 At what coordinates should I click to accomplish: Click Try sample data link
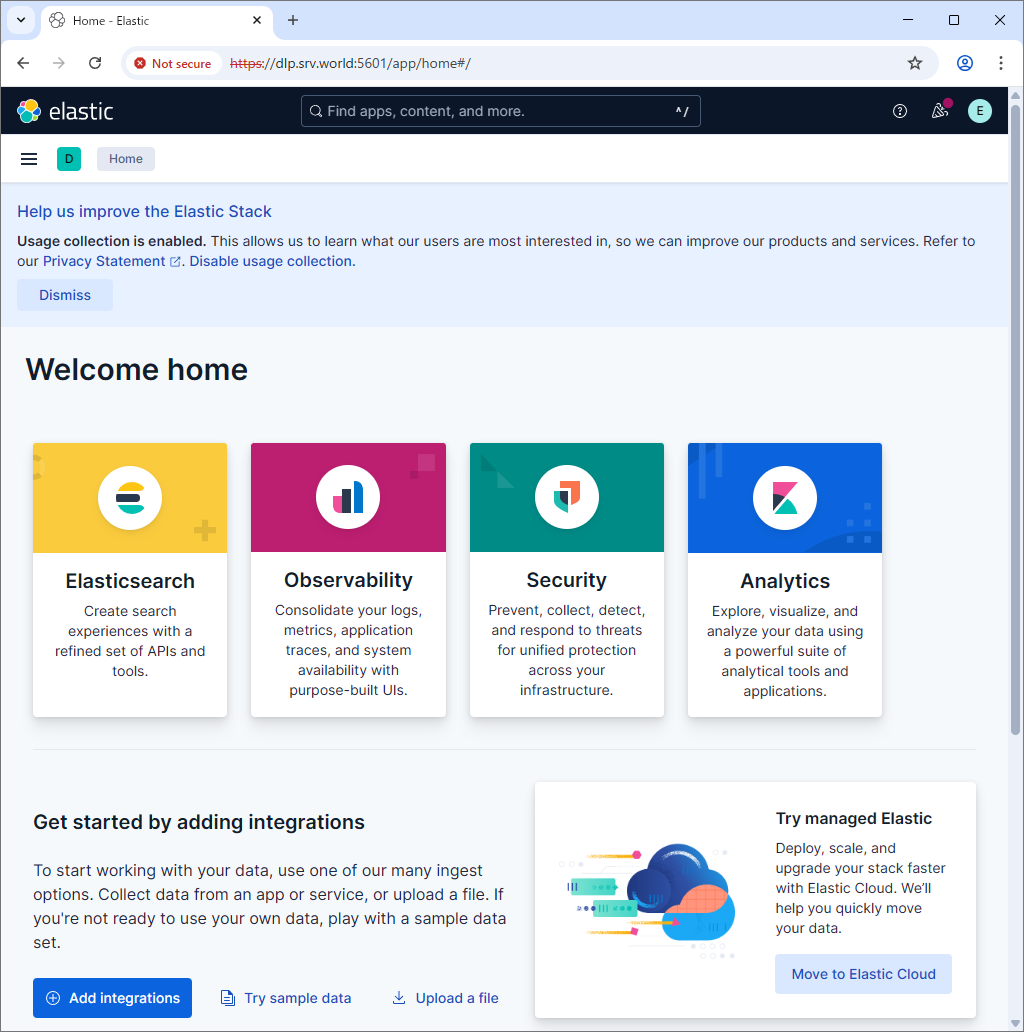coord(286,998)
